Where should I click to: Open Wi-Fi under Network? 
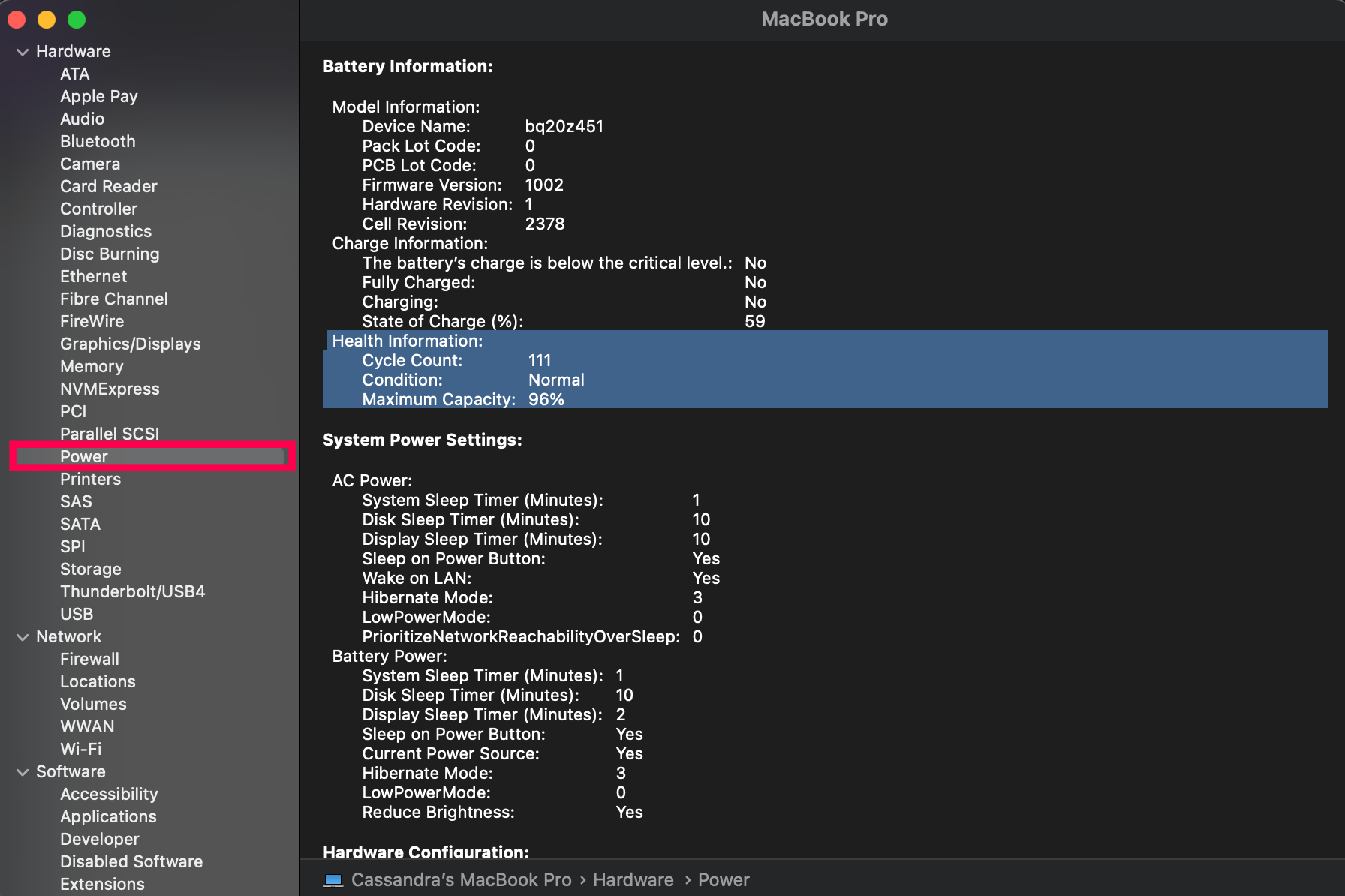tap(80, 749)
